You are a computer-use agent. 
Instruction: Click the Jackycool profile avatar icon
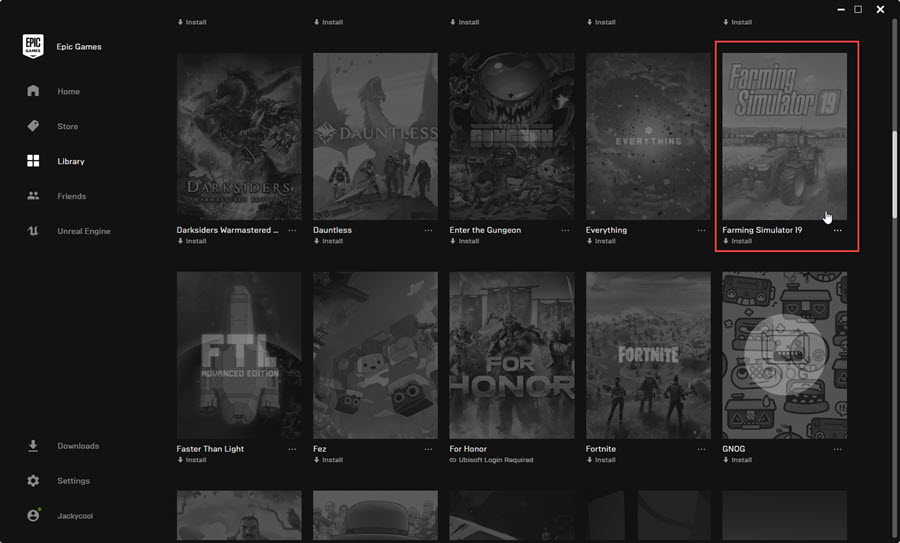tap(33, 515)
